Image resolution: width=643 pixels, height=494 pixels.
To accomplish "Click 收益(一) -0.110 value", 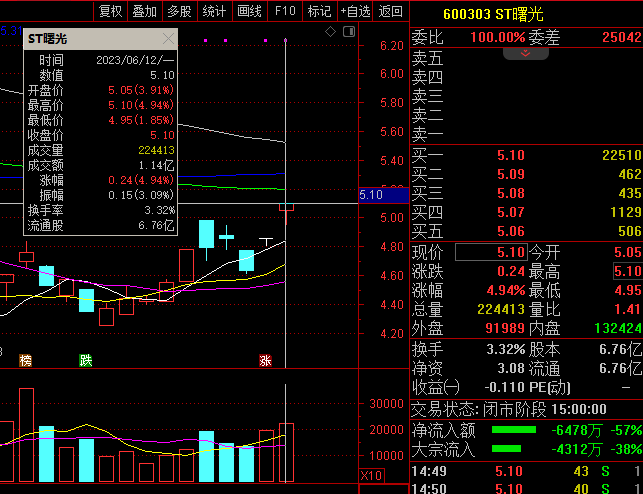I will pos(504,387).
